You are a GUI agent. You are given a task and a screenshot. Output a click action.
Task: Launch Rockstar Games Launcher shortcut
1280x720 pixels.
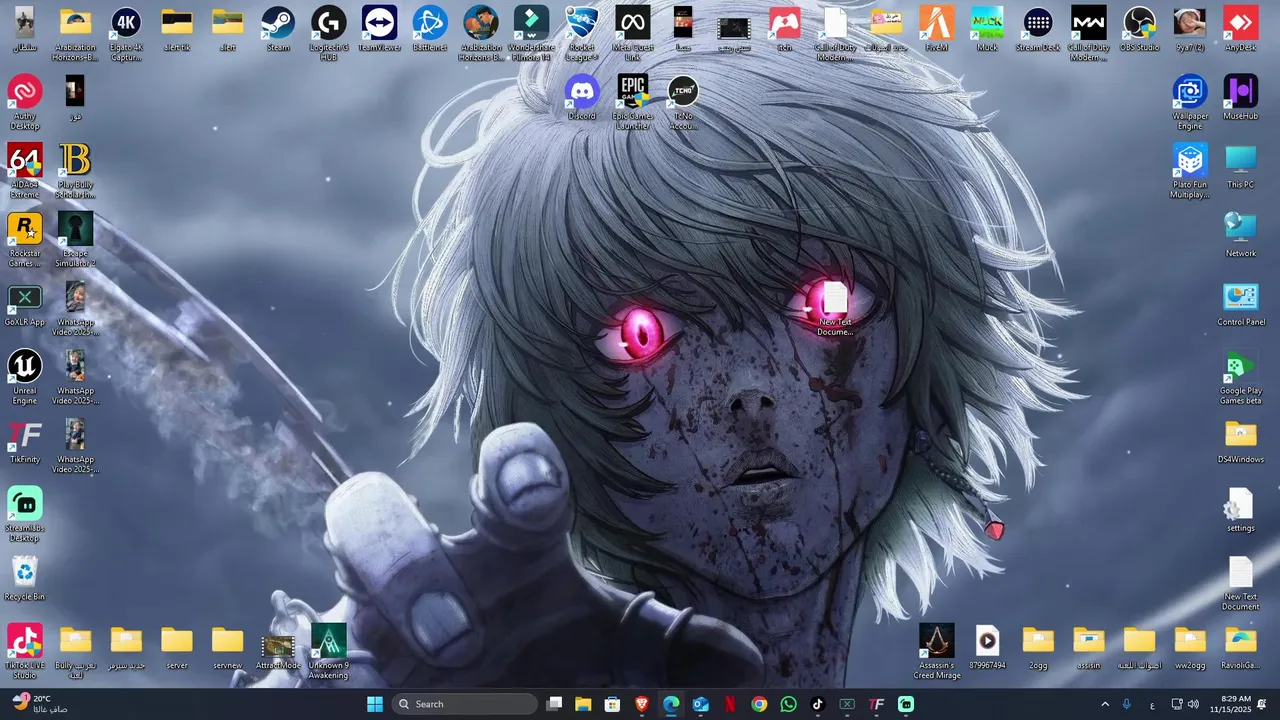click(25, 240)
